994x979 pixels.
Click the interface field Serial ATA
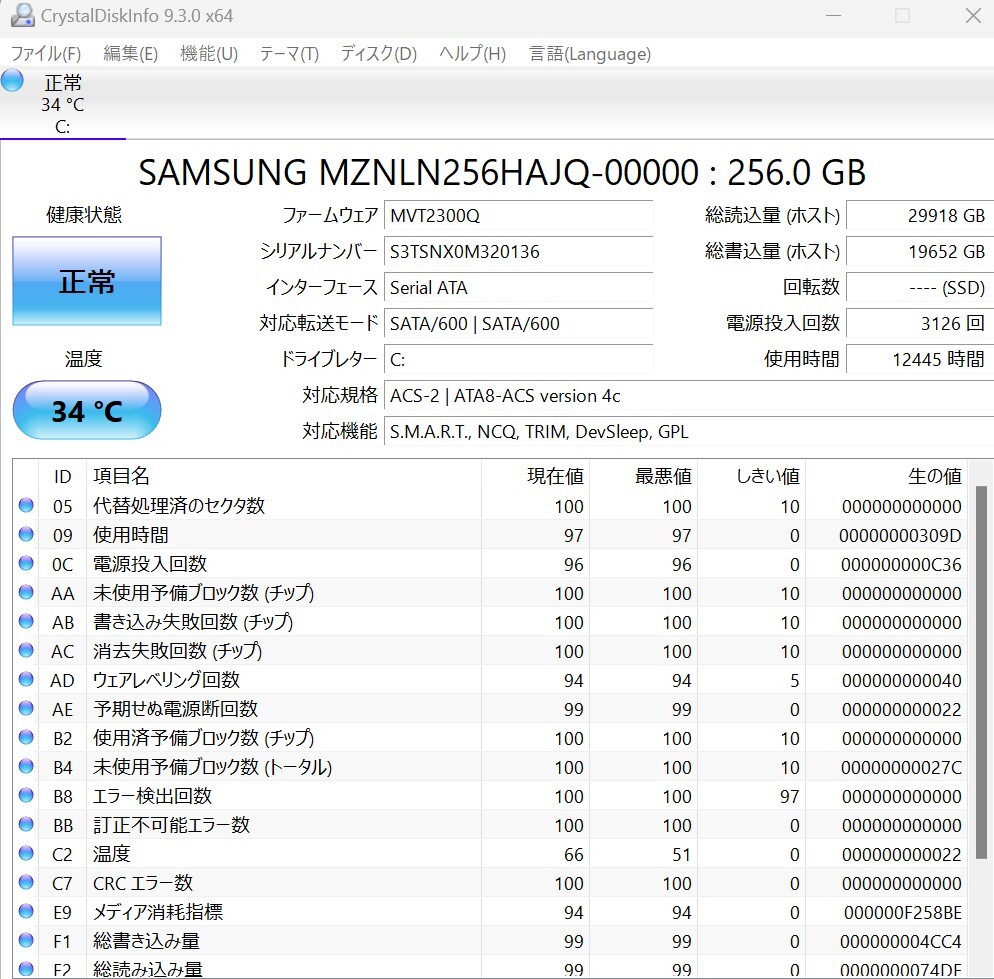point(519,288)
